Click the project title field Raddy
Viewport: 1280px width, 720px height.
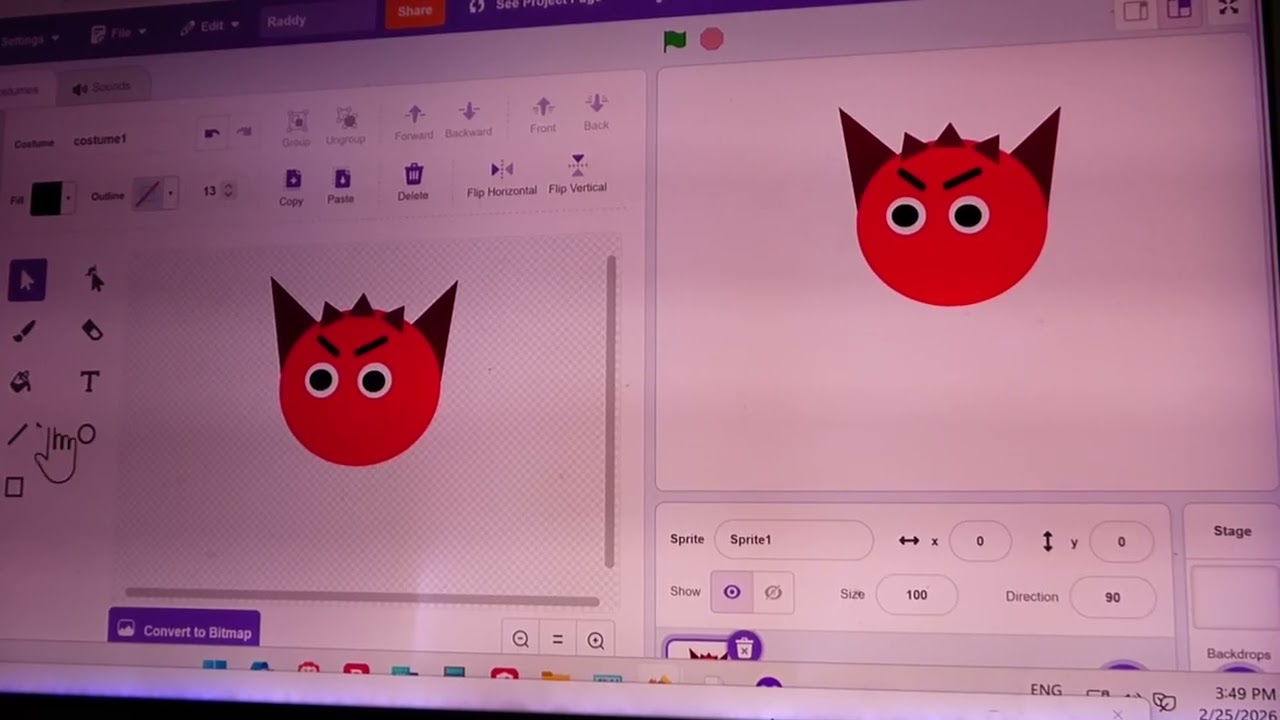point(318,20)
